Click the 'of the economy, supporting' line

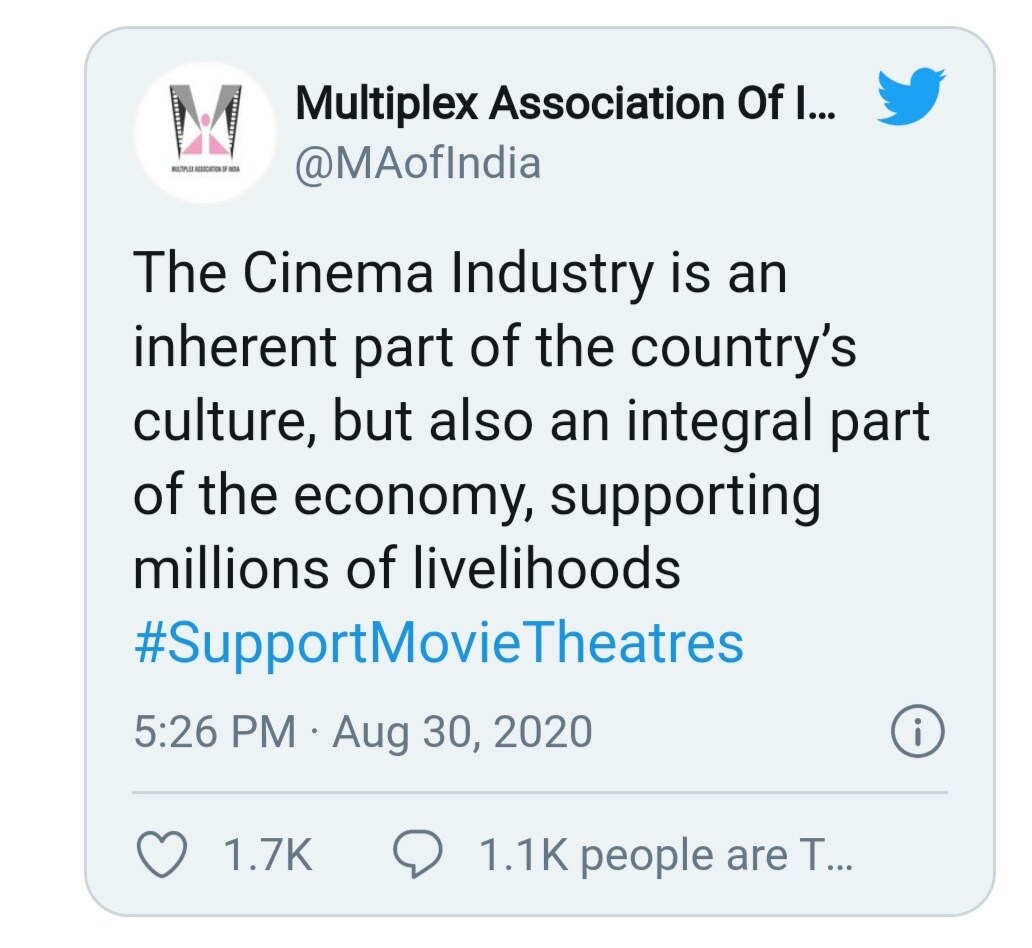[x=477, y=496]
